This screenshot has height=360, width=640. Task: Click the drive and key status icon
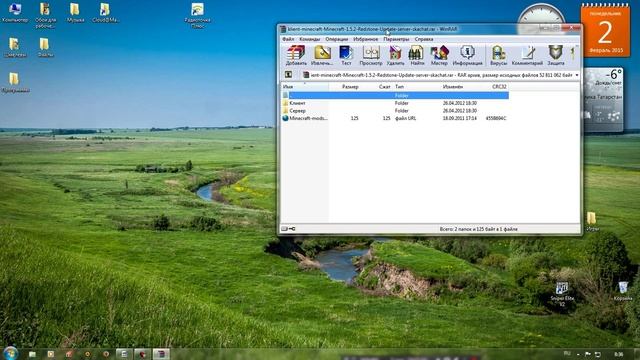pyautogui.click(x=288, y=229)
